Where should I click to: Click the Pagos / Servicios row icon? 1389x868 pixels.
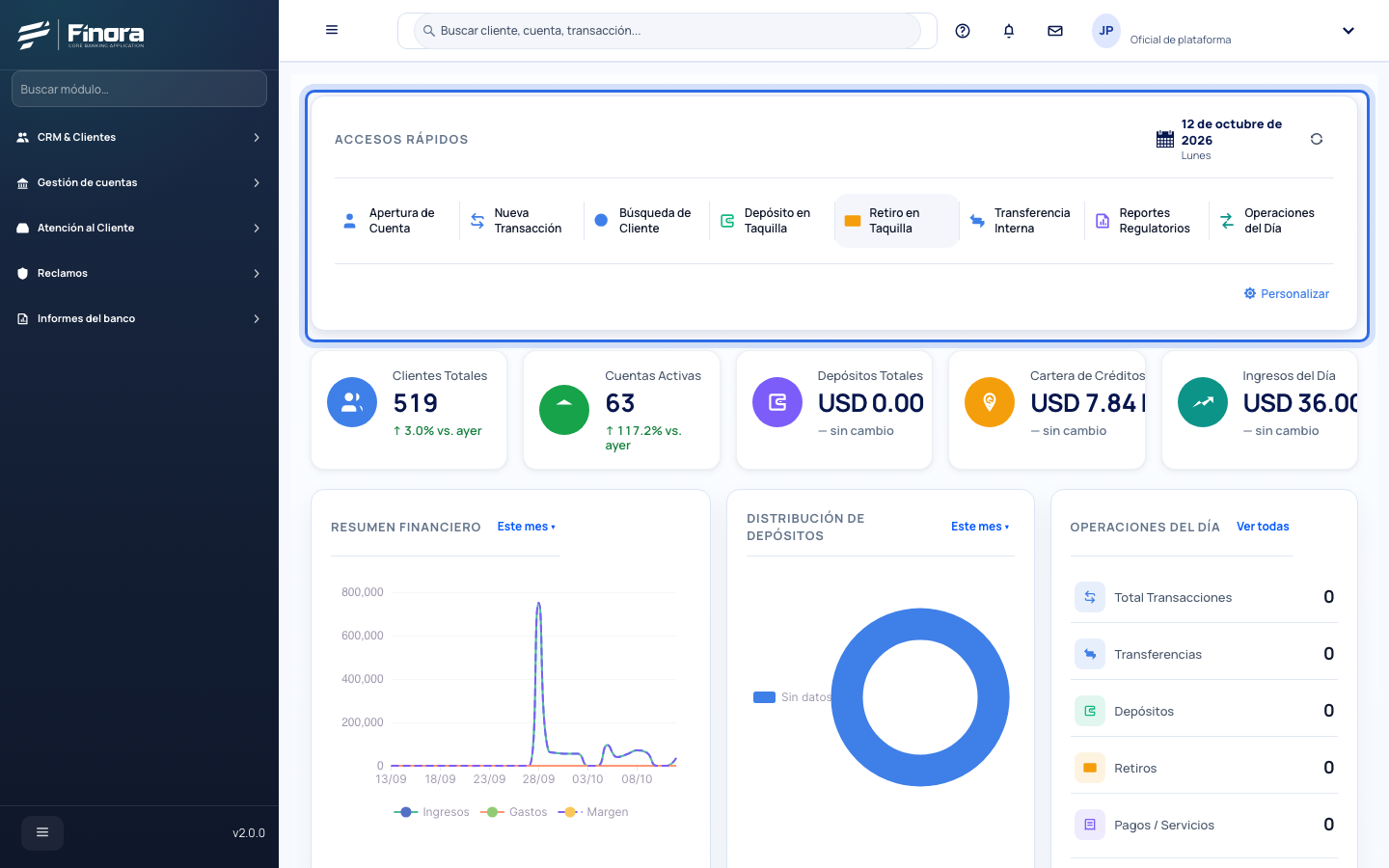tap(1090, 825)
